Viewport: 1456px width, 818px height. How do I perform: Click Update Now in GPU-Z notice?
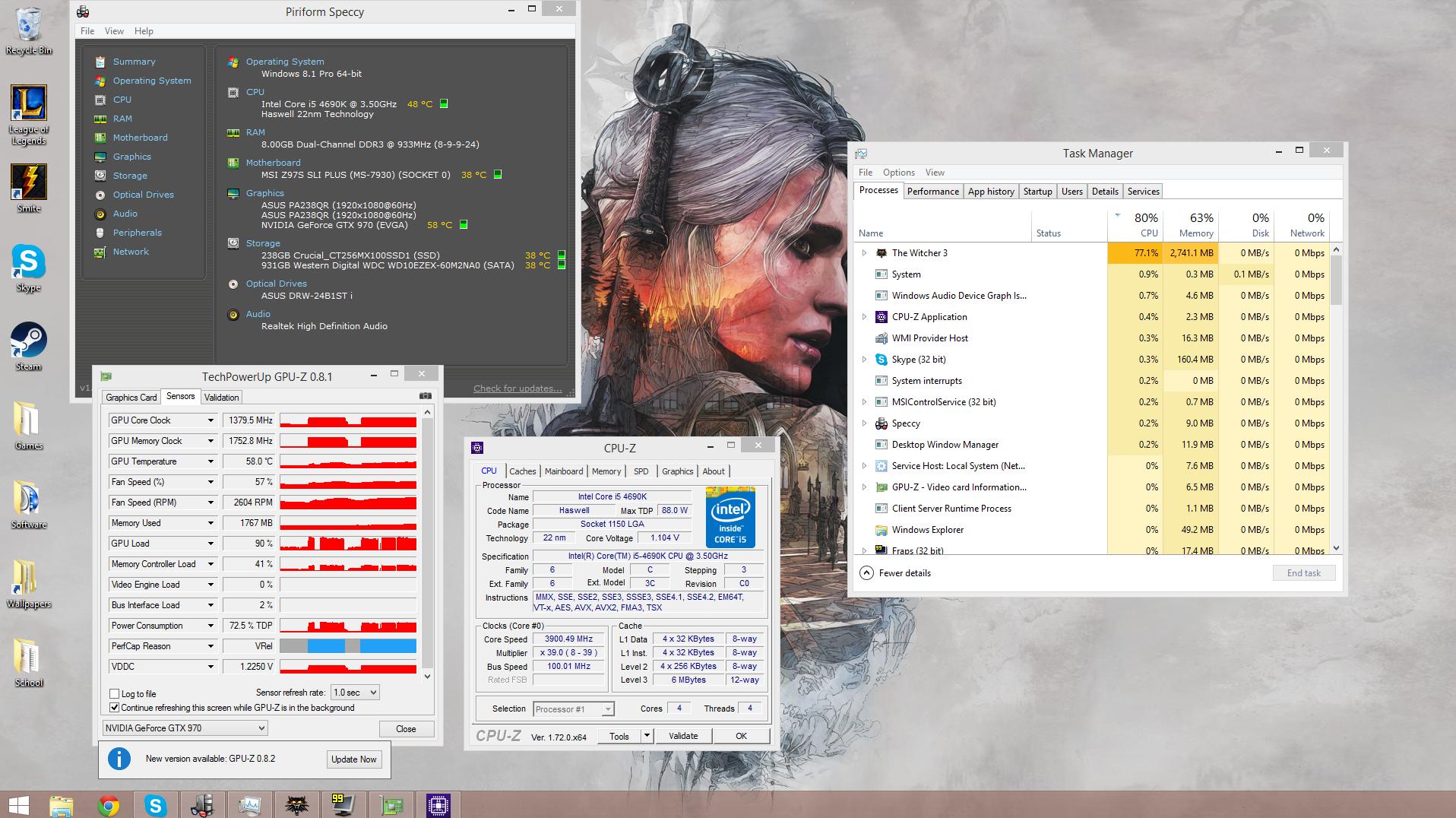click(353, 759)
